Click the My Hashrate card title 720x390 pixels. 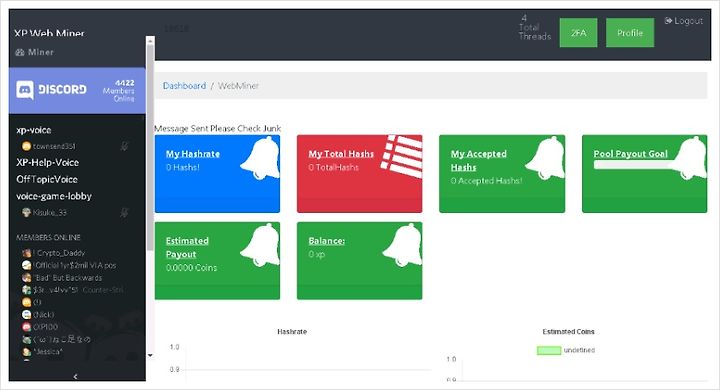point(193,154)
